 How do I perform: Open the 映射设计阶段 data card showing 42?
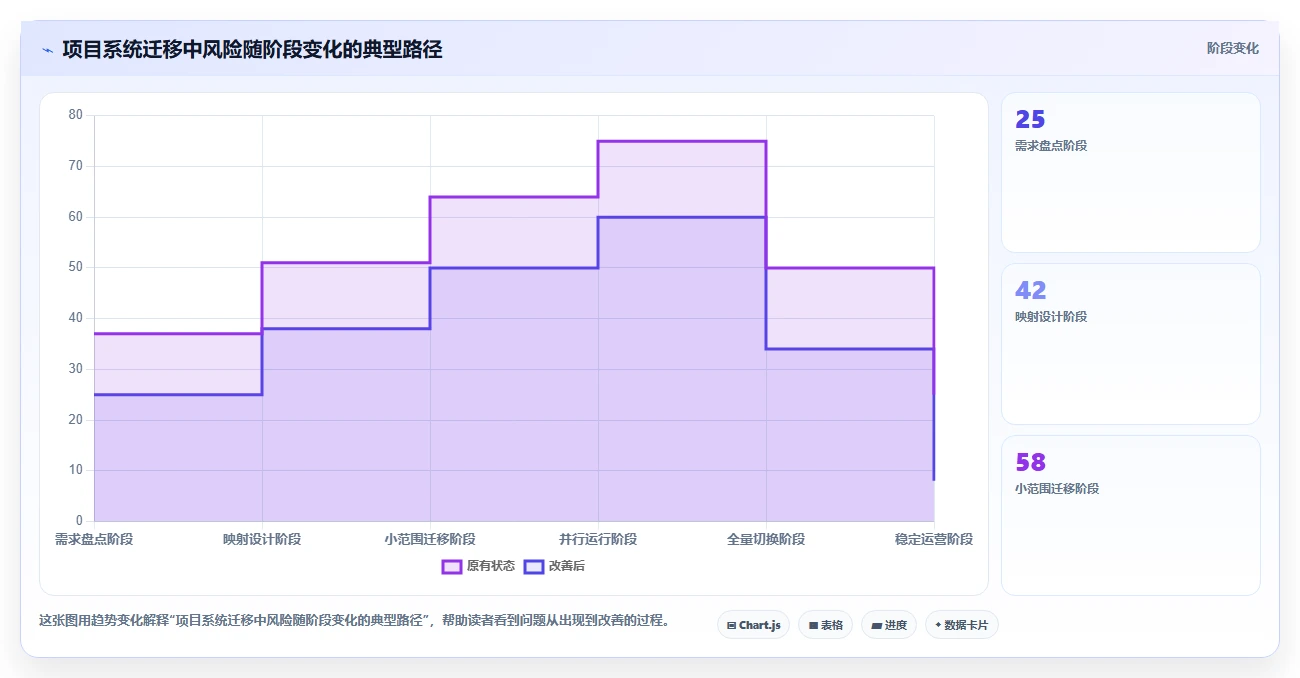pyautogui.click(x=1130, y=344)
